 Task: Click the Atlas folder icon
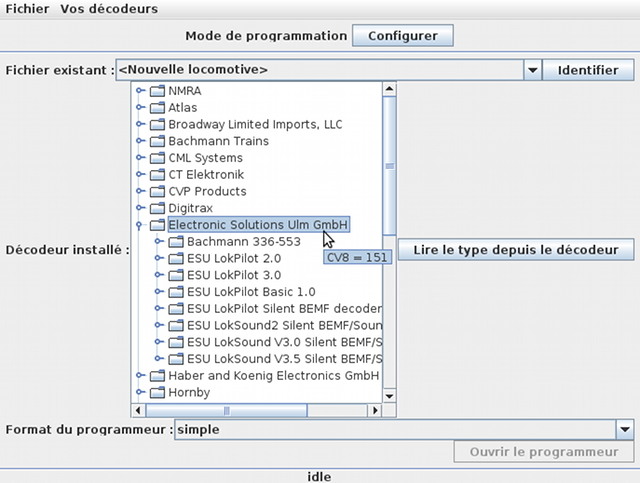click(157, 107)
